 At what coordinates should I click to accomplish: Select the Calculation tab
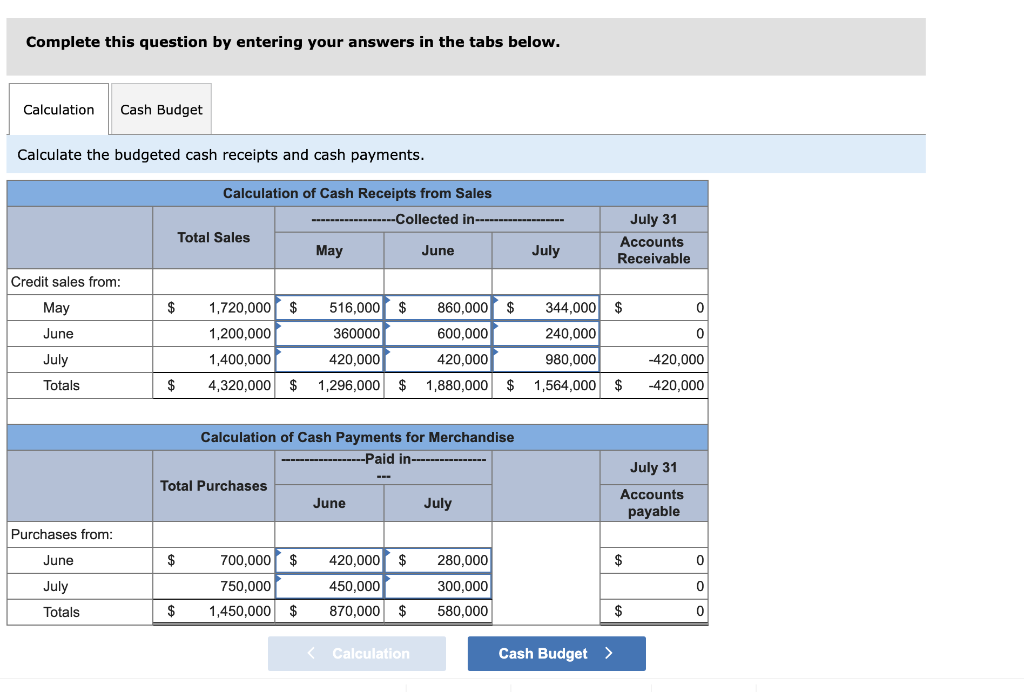click(57, 108)
